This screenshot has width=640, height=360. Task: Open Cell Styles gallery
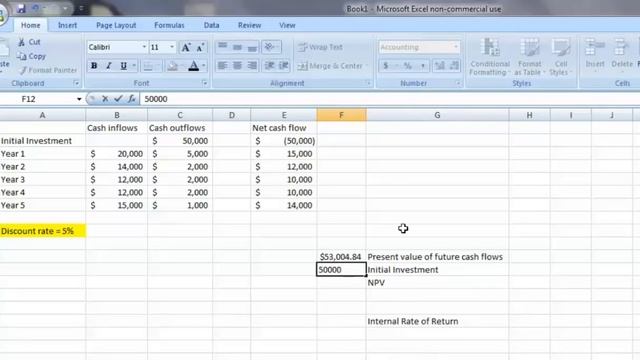(x=561, y=57)
